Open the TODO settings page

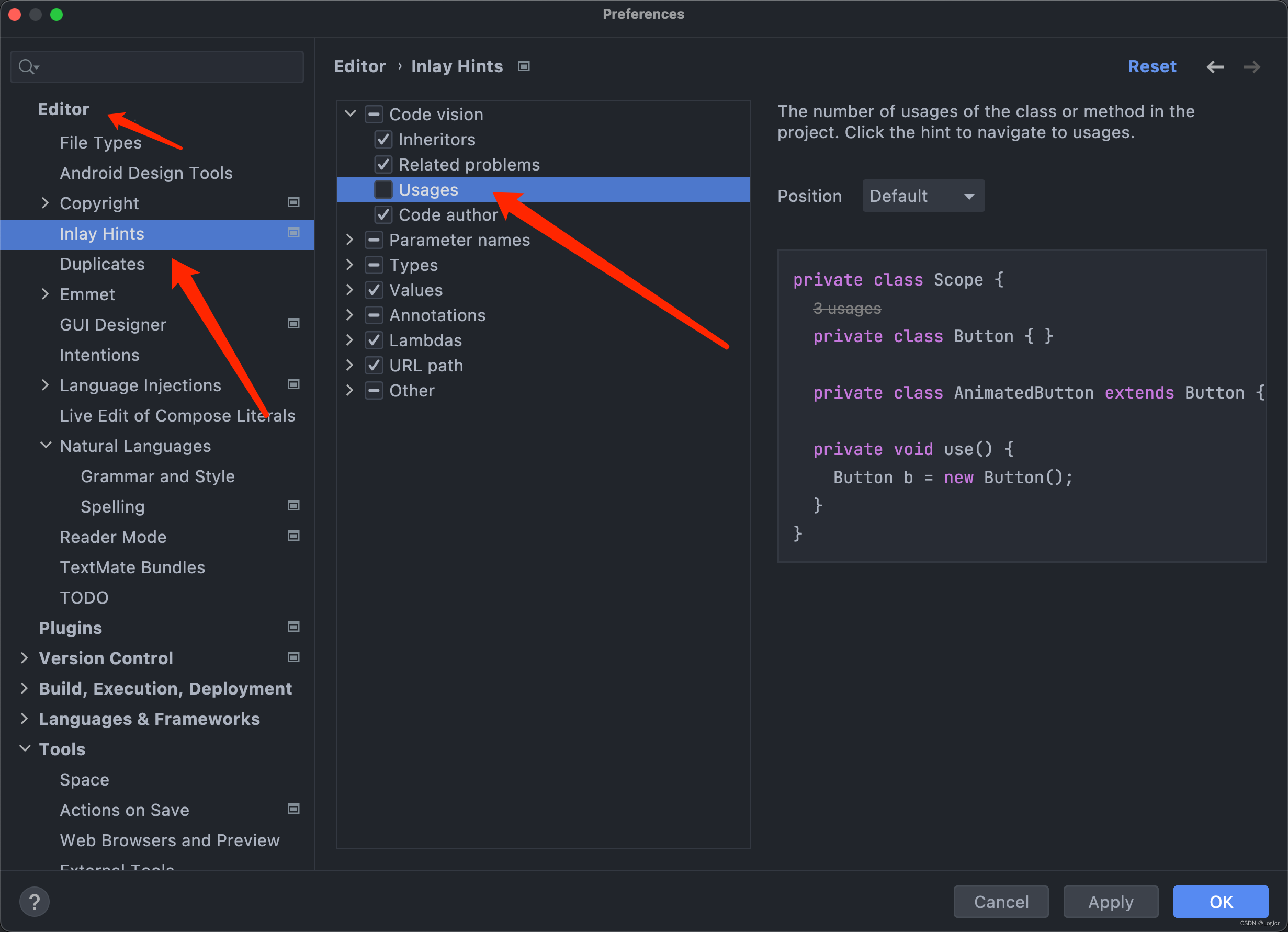[x=84, y=598]
